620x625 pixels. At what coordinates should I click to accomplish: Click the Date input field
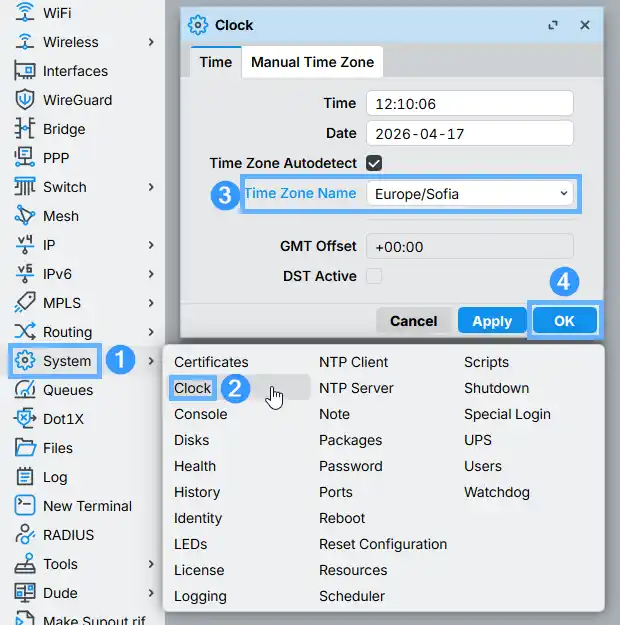coord(470,133)
